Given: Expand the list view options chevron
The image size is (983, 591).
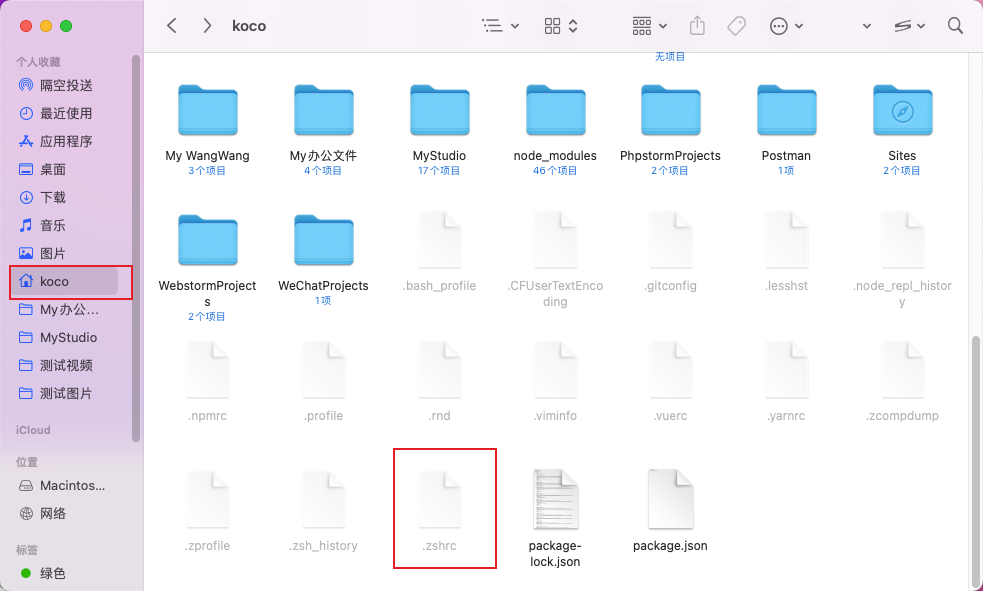Looking at the screenshot, I should pos(513,25).
